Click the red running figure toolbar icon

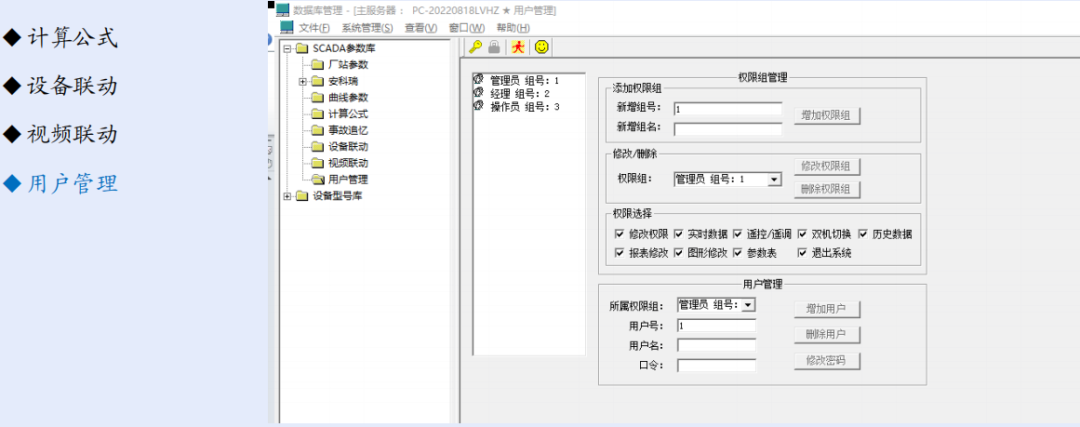click(517, 47)
